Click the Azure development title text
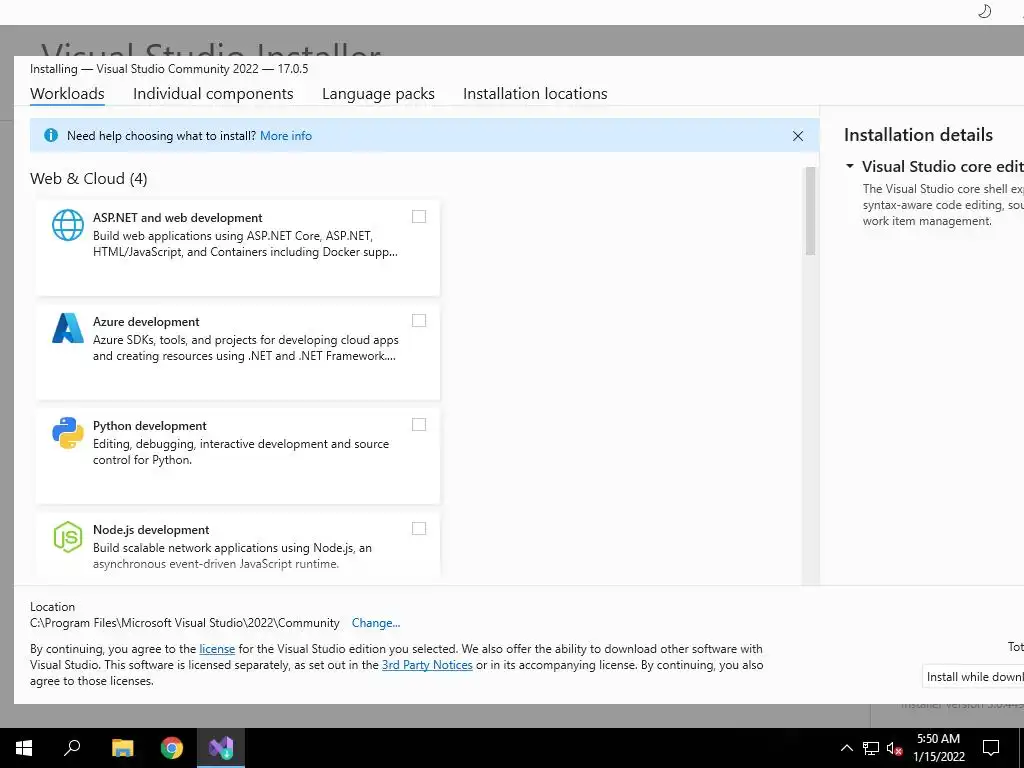1024x768 pixels. 146,321
